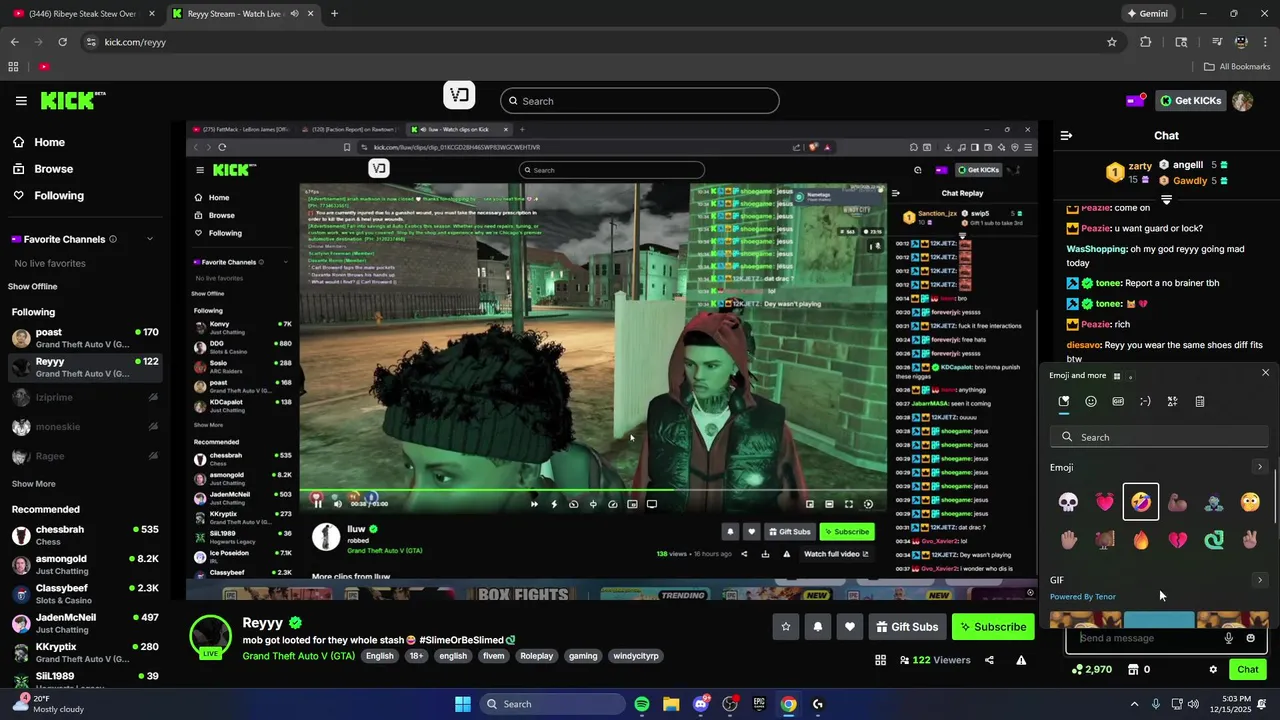Switch to the smiley Emoji tab
Screen dimensions: 1280x720
click(1091, 401)
